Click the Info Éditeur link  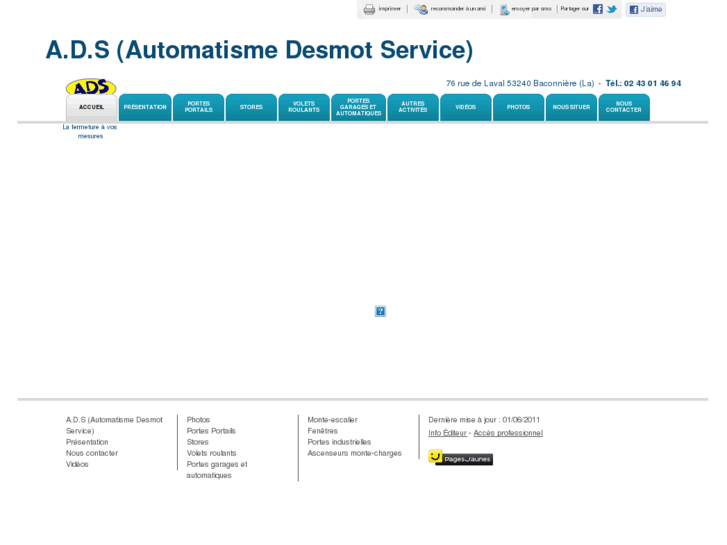447,433
